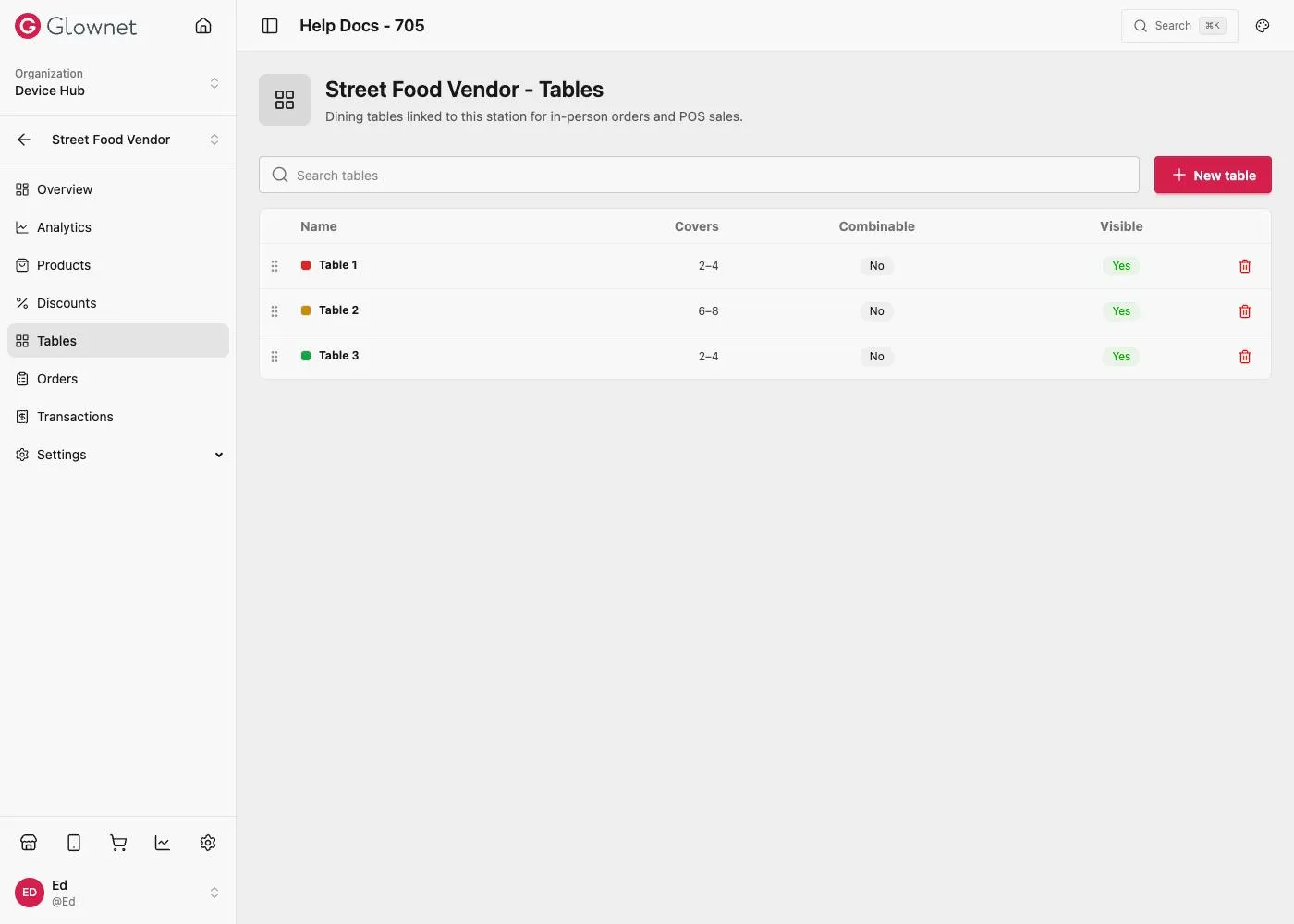This screenshot has width=1294, height=924.
Task: Open Products in sidebar
Action: pyautogui.click(x=118, y=265)
